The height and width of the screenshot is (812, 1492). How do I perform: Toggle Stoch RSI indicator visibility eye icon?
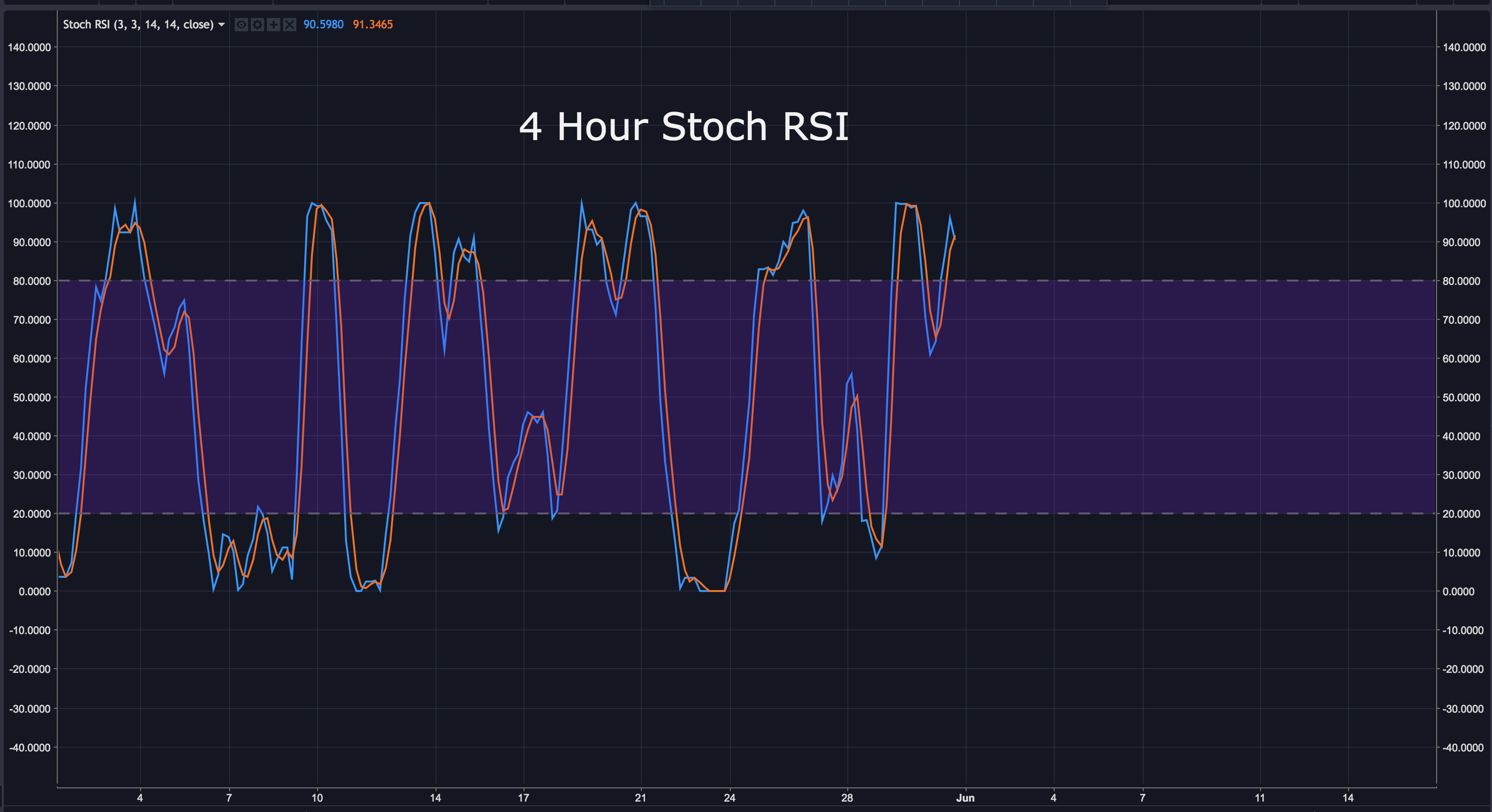point(241,24)
